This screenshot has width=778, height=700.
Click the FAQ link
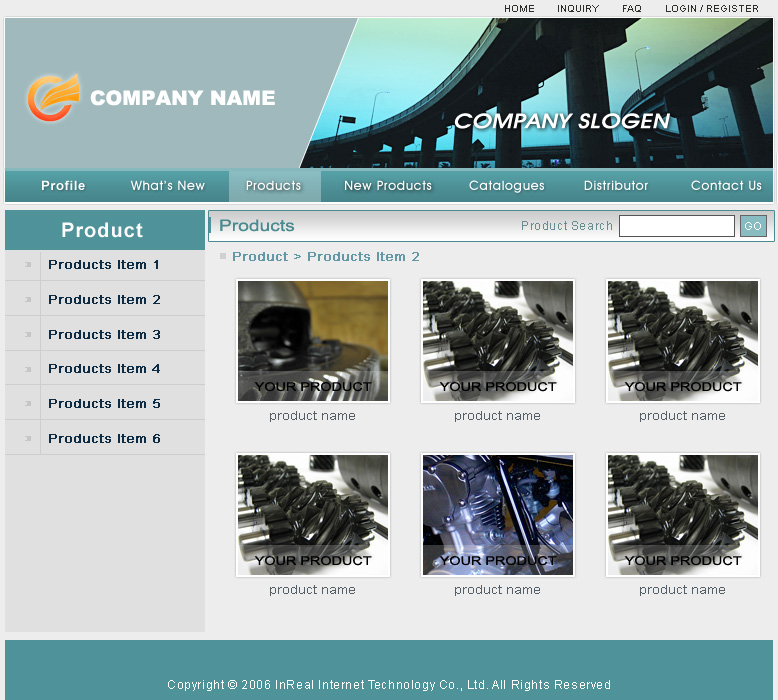point(632,9)
